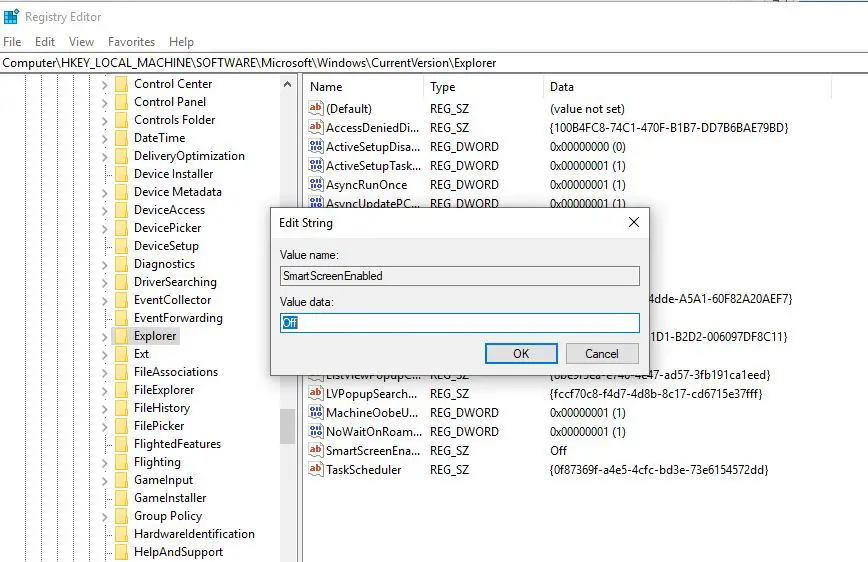
Task: Close the Edit String dialog
Action: (x=634, y=223)
